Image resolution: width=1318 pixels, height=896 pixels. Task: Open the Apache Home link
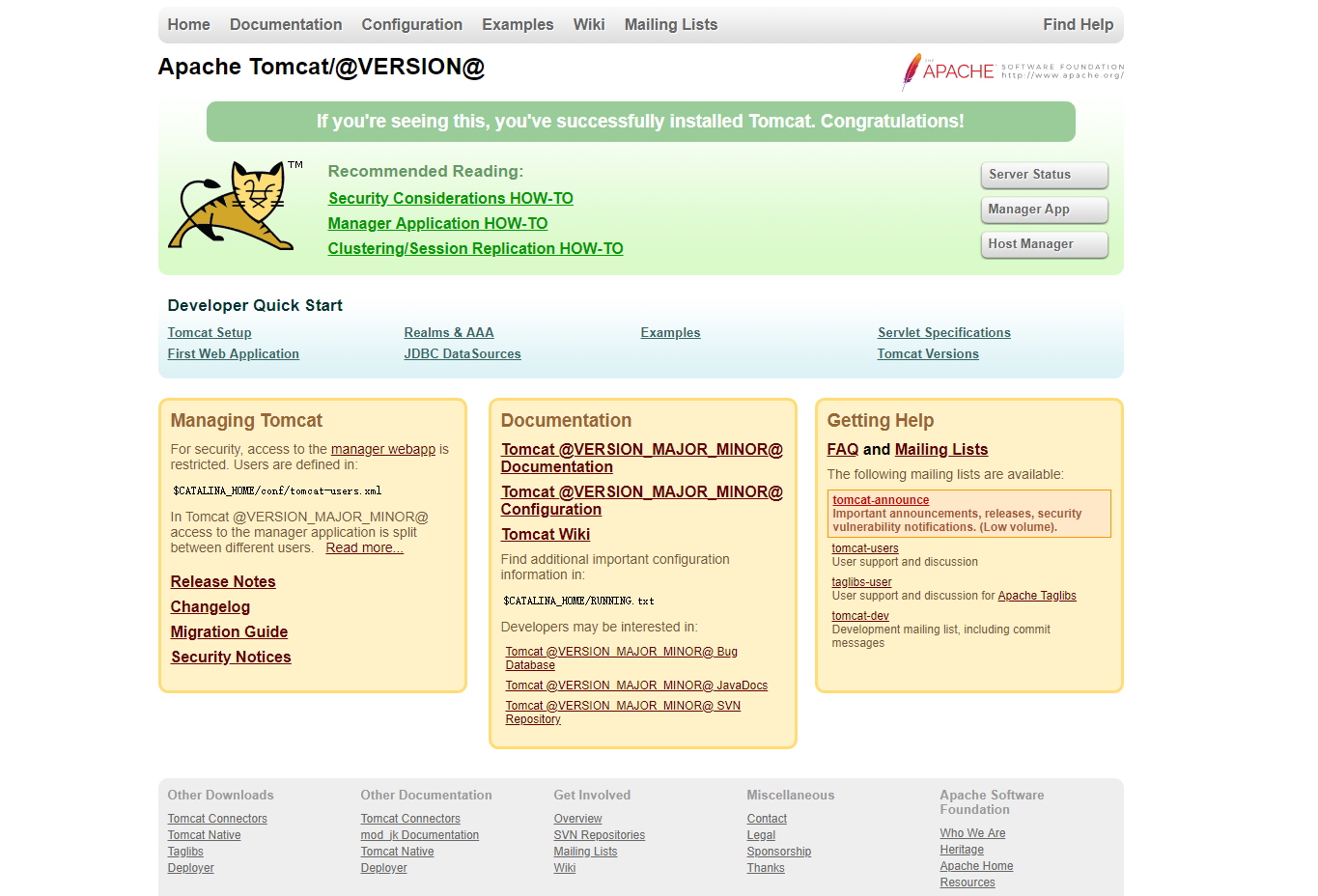pos(976,866)
